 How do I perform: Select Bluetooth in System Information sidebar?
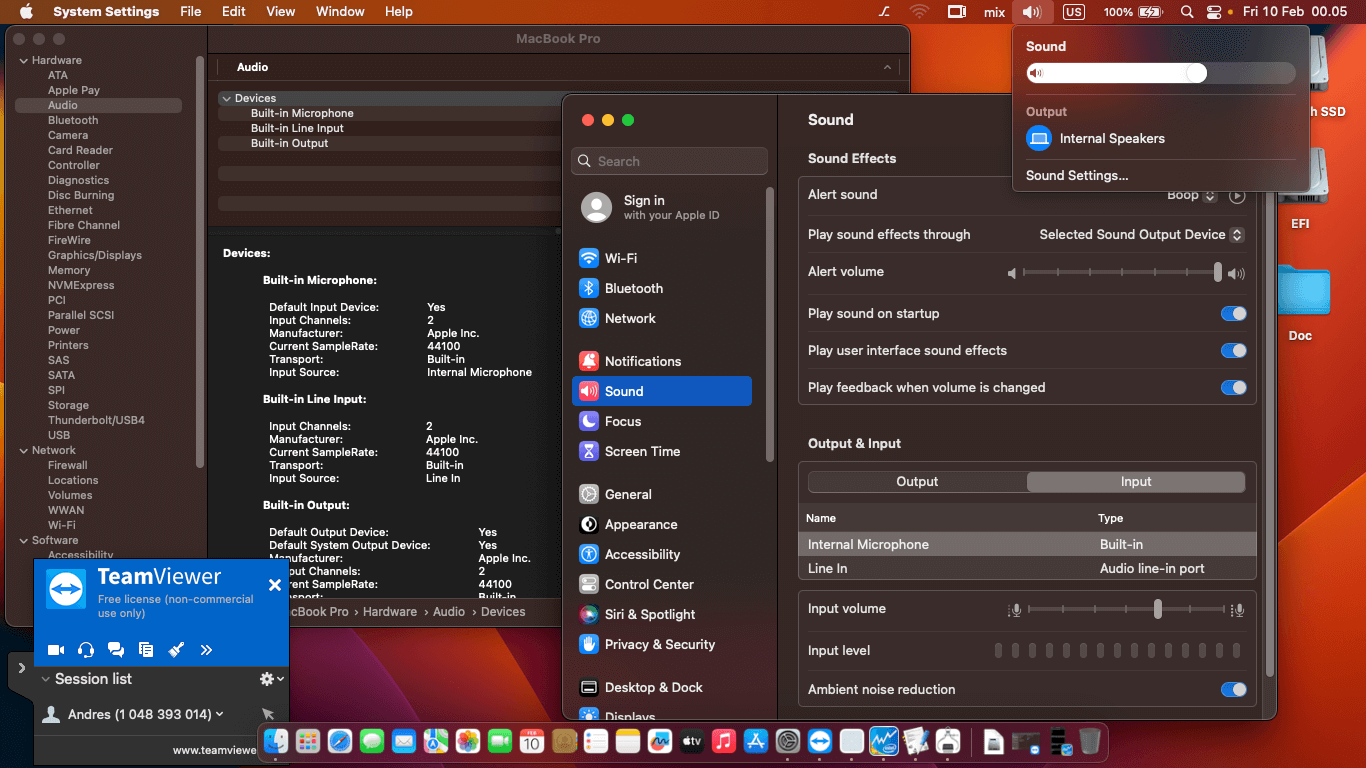(73, 120)
